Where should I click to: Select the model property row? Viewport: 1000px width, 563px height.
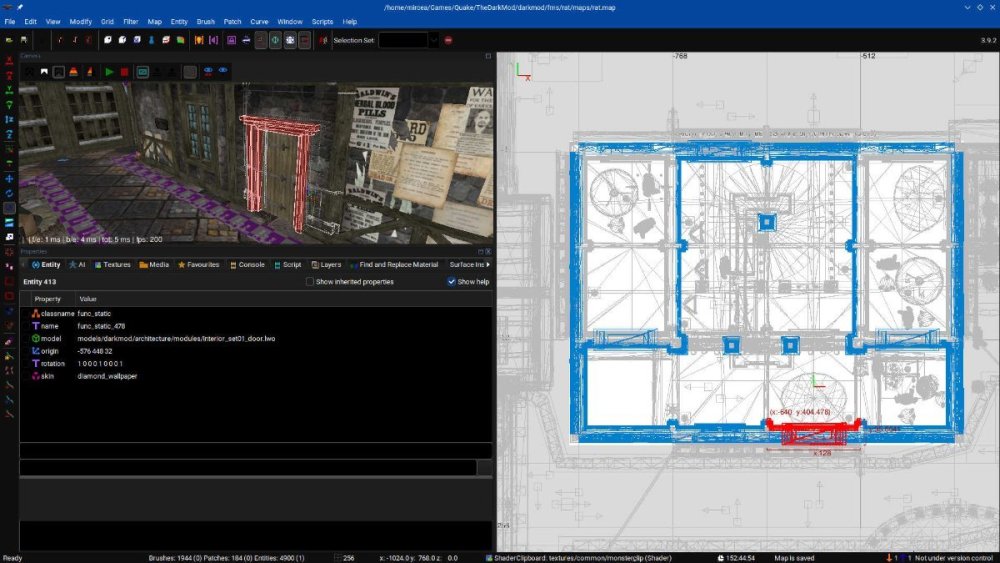tap(256, 339)
